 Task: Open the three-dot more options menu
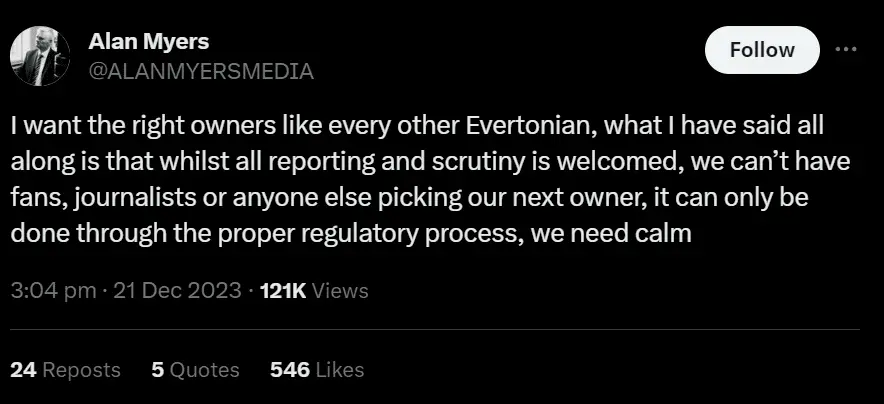coord(846,49)
